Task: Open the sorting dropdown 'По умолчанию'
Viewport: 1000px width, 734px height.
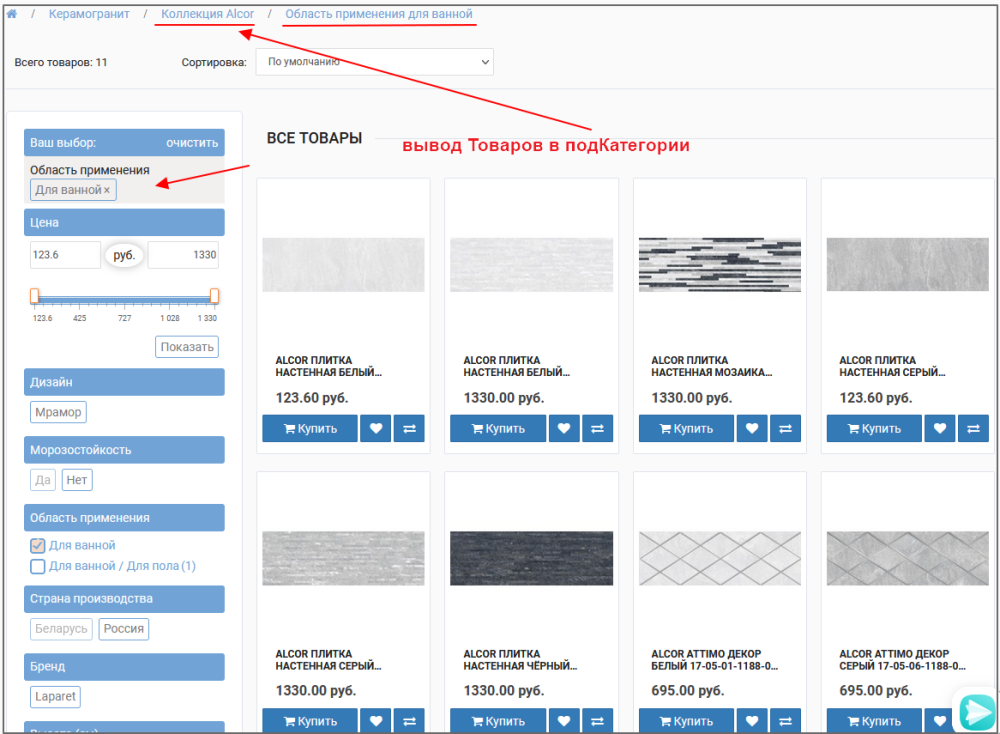Action: [x=374, y=62]
